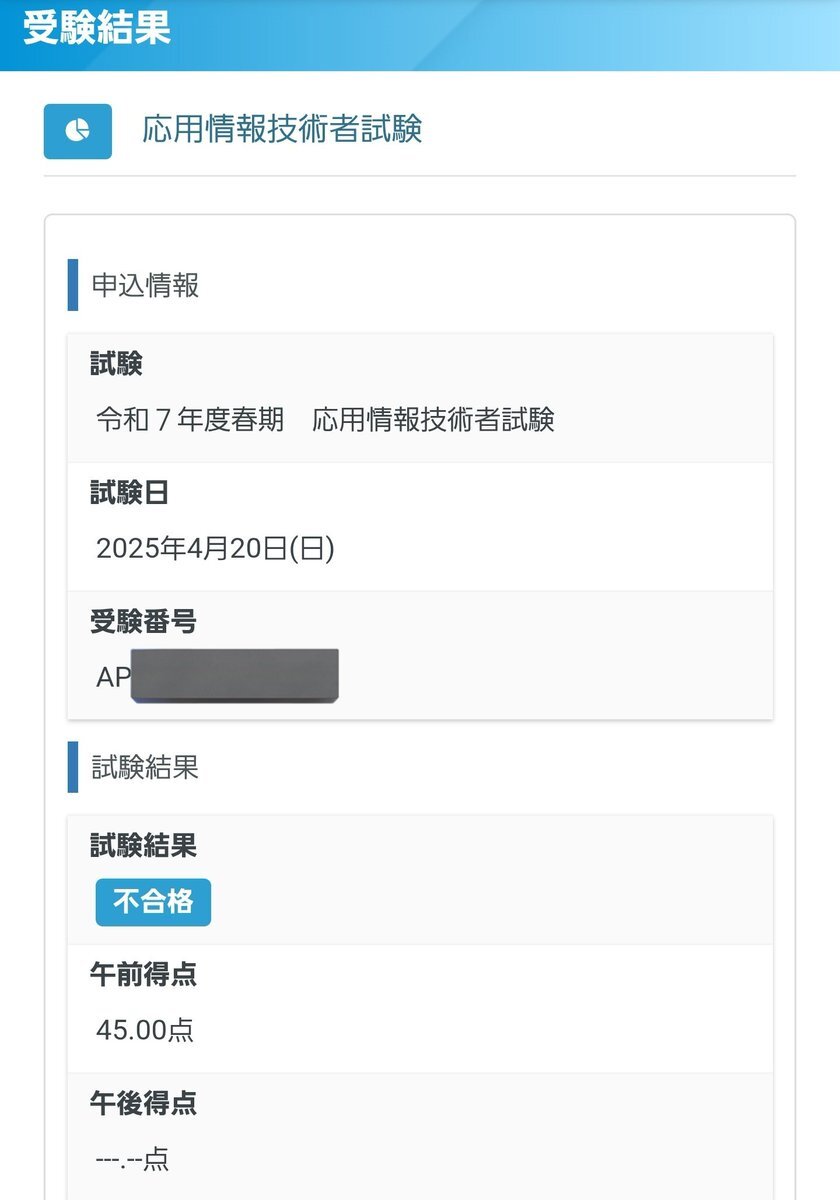Image resolution: width=840 pixels, height=1200 pixels.
Task: Select the 試験 field label
Action: [x=117, y=364]
